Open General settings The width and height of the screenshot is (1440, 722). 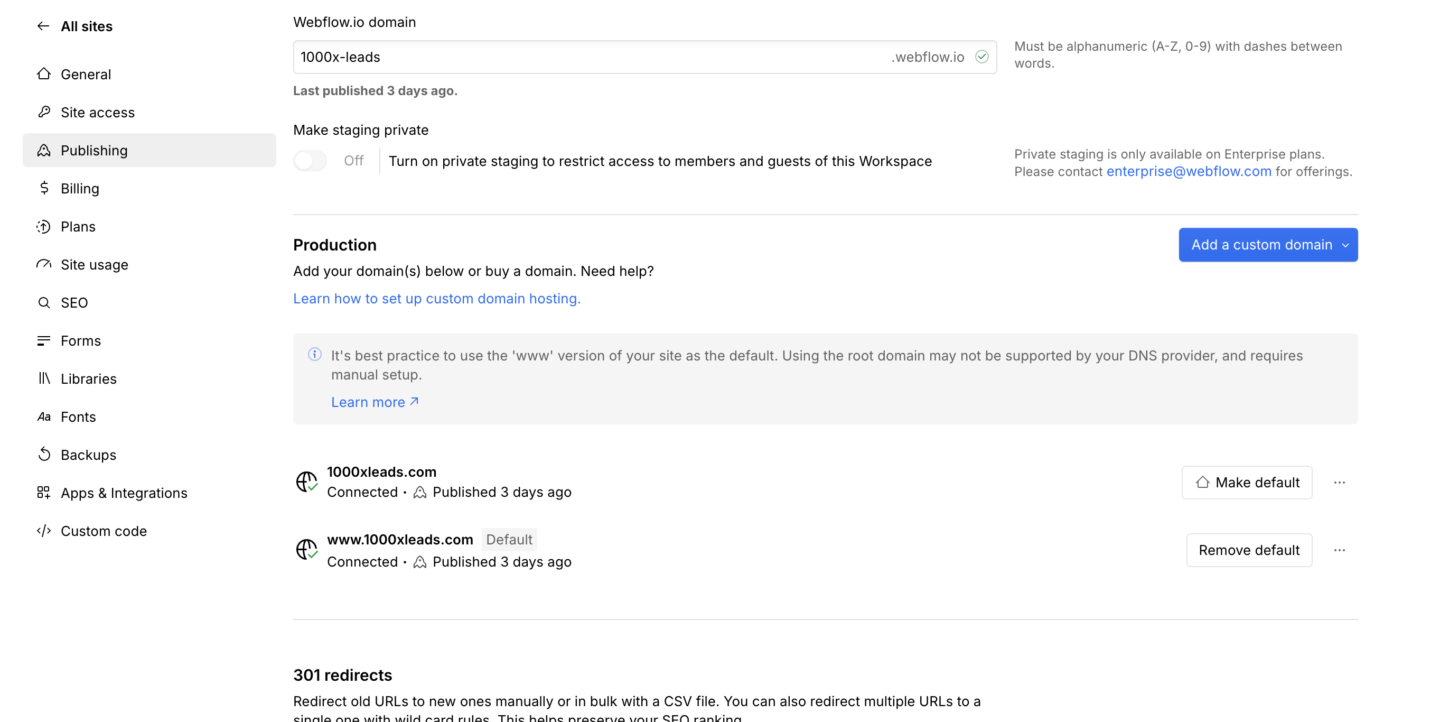click(x=149, y=74)
